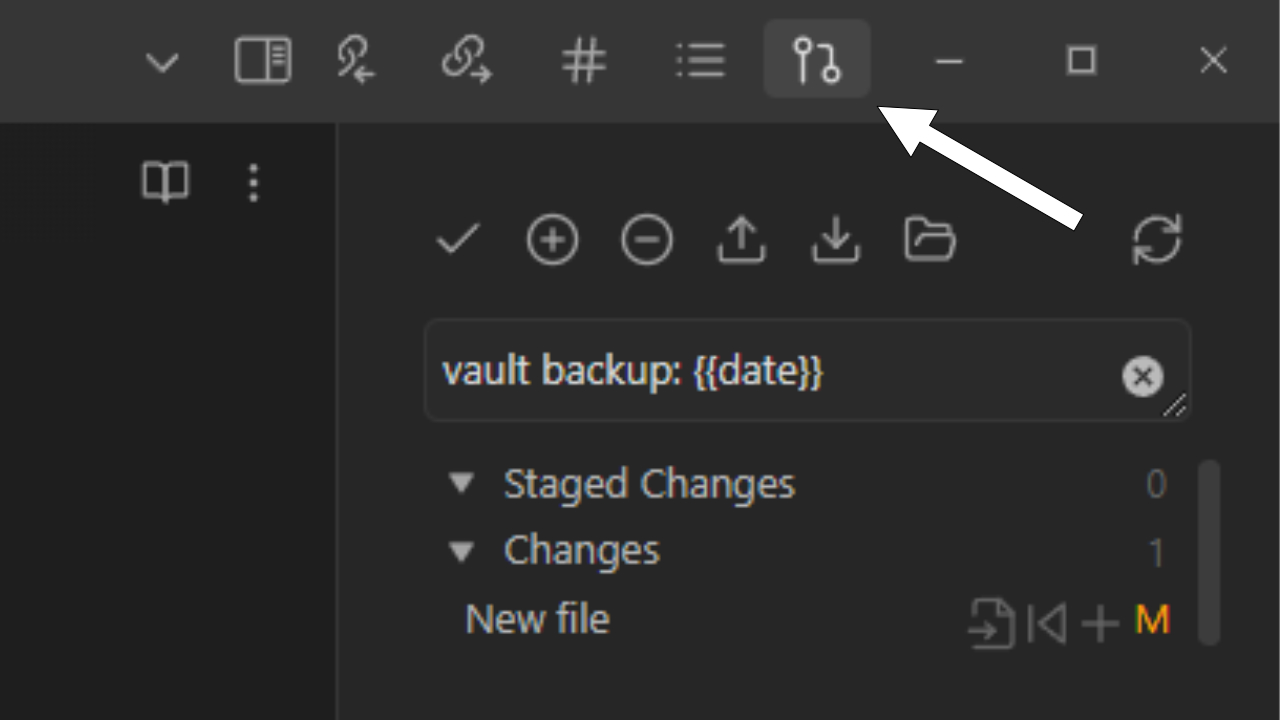Image resolution: width=1280 pixels, height=720 pixels.
Task: Toggle the sidebar panel icon
Action: click(x=262, y=60)
